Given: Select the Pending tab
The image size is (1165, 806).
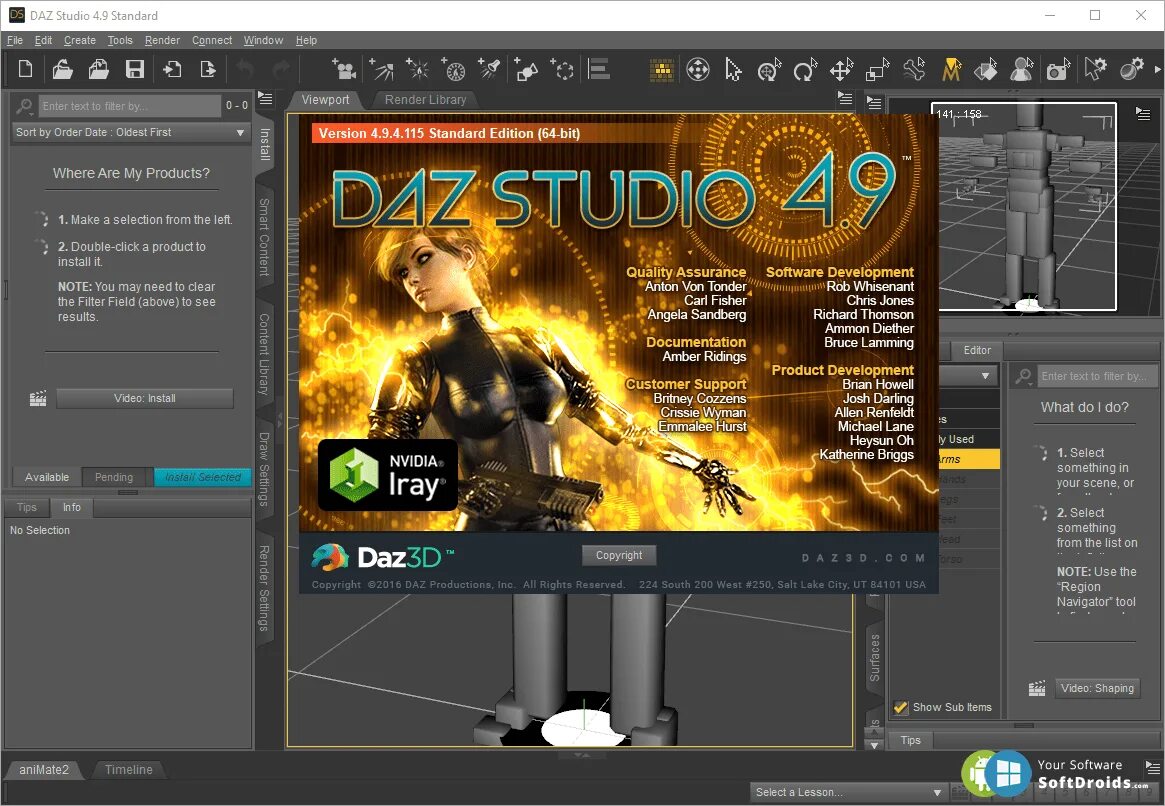Looking at the screenshot, I should pyautogui.click(x=114, y=477).
